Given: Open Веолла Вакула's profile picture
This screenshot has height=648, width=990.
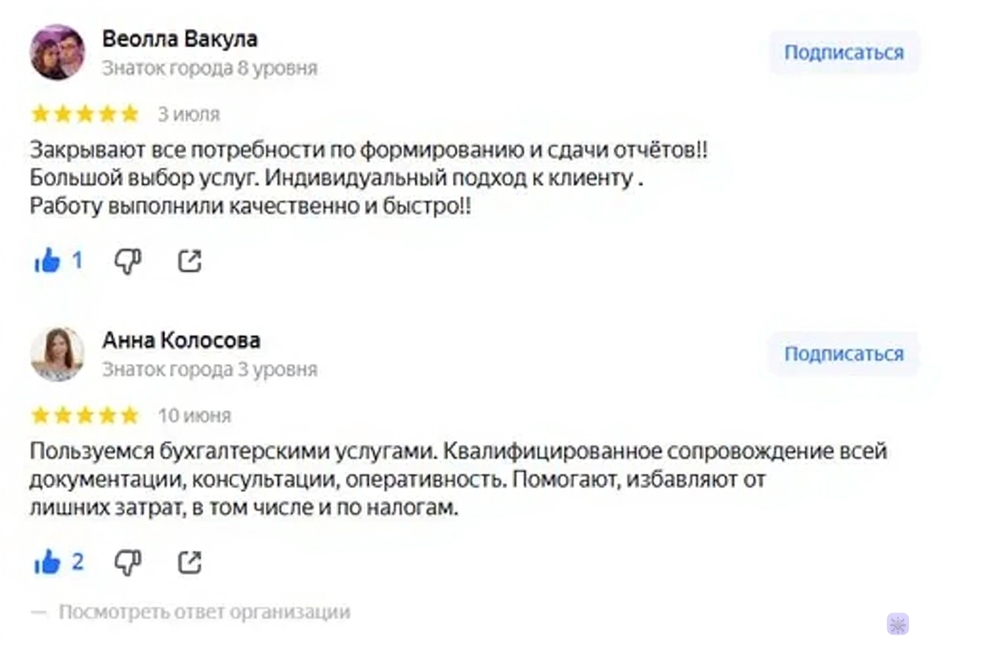Looking at the screenshot, I should pyautogui.click(x=57, y=52).
